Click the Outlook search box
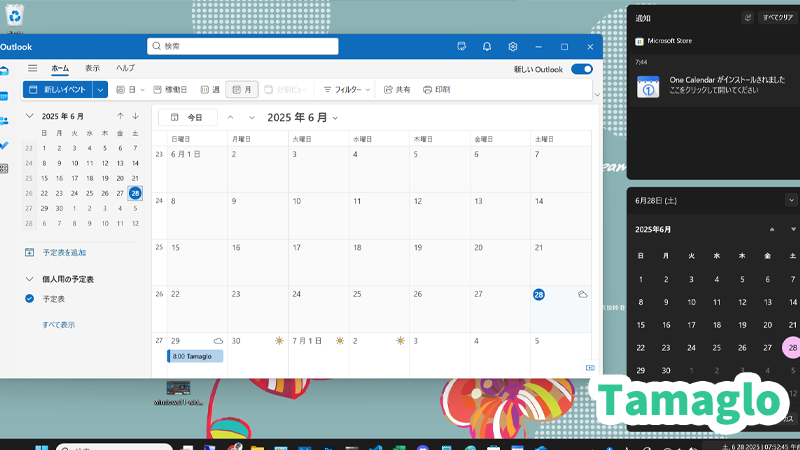The image size is (800, 450). [x=243, y=46]
